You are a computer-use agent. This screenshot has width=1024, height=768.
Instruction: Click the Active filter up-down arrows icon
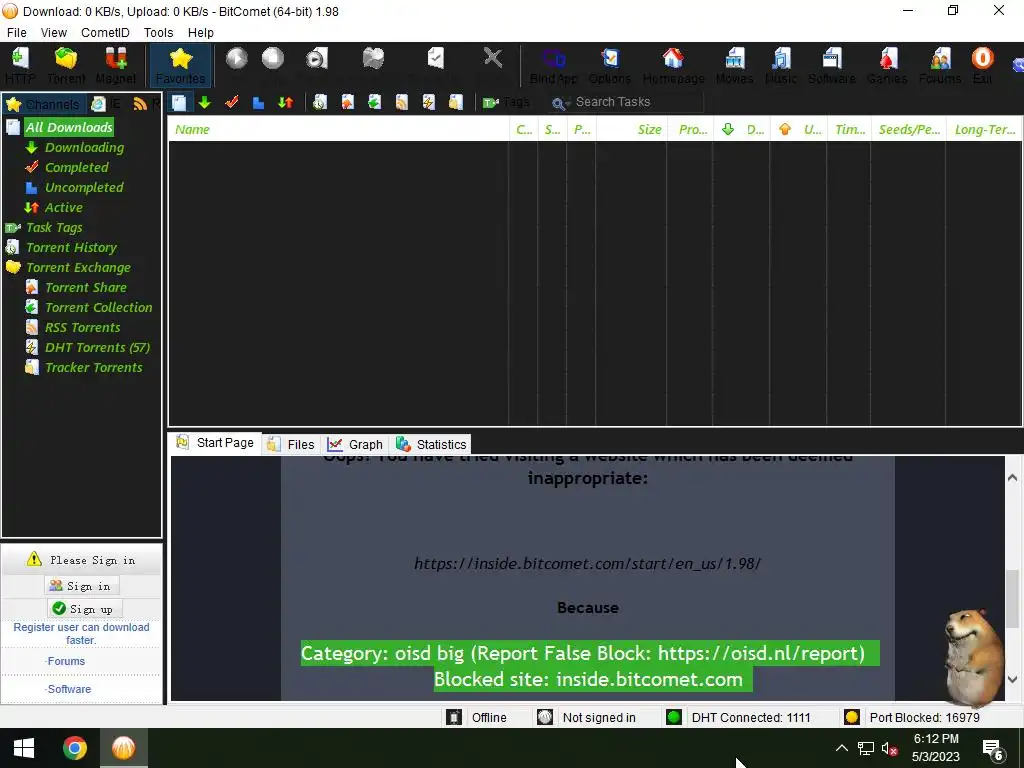[x=285, y=103]
